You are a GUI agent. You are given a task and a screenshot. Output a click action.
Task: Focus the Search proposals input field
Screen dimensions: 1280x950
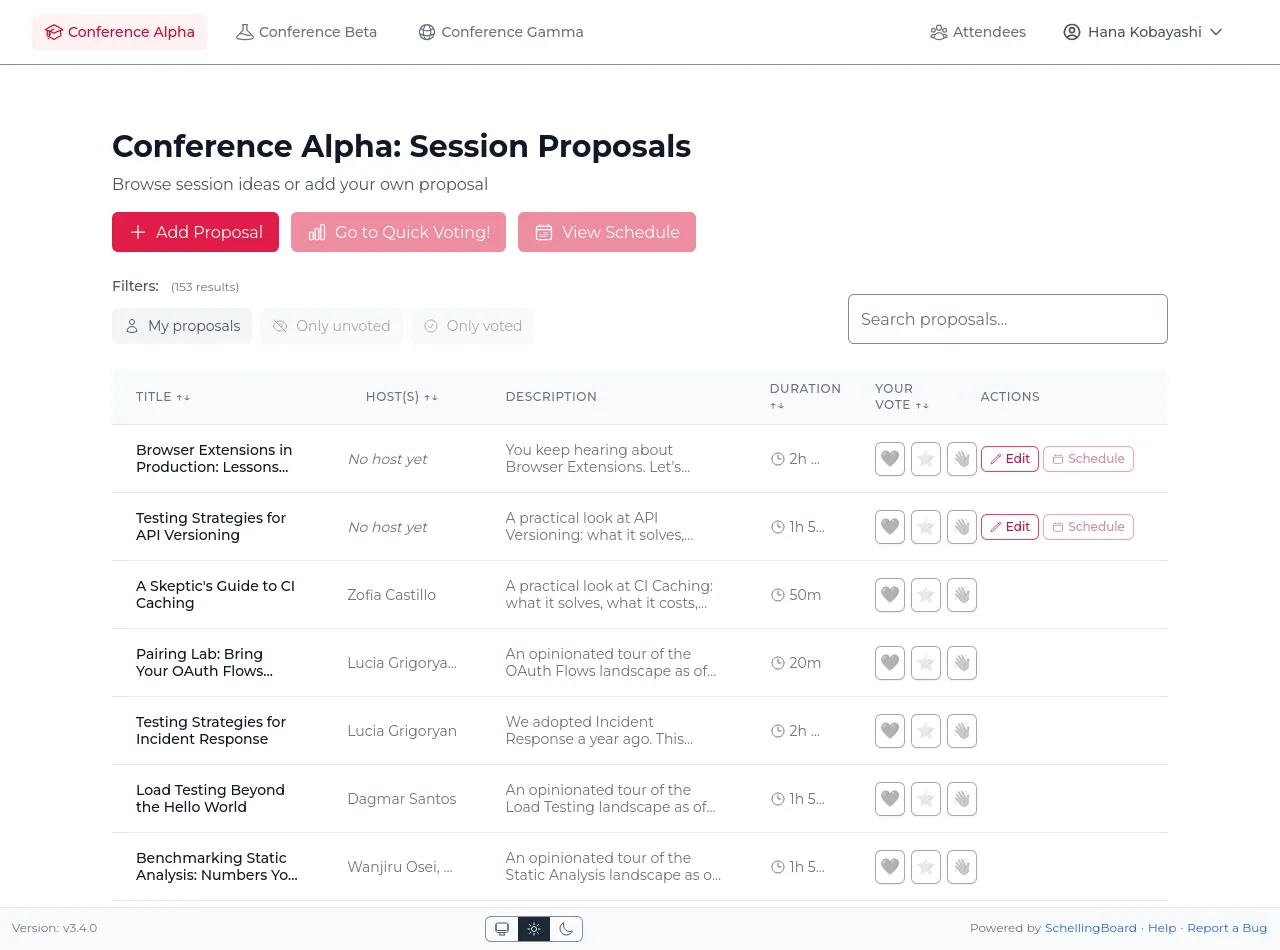[x=1008, y=319]
